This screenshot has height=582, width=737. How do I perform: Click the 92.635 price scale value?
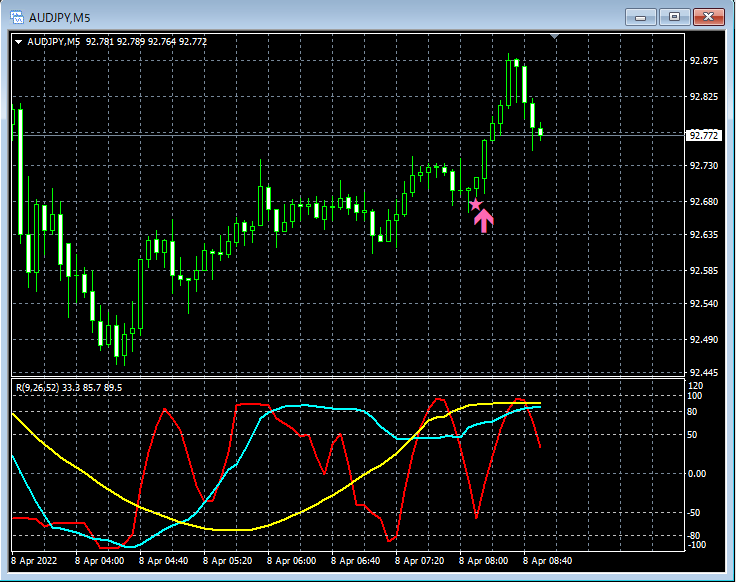click(703, 235)
